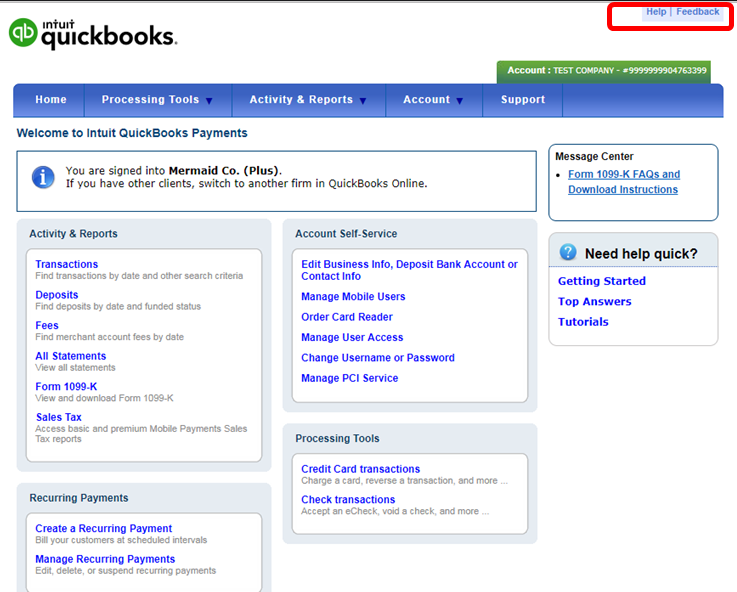Open Manage User Access

[x=352, y=337]
